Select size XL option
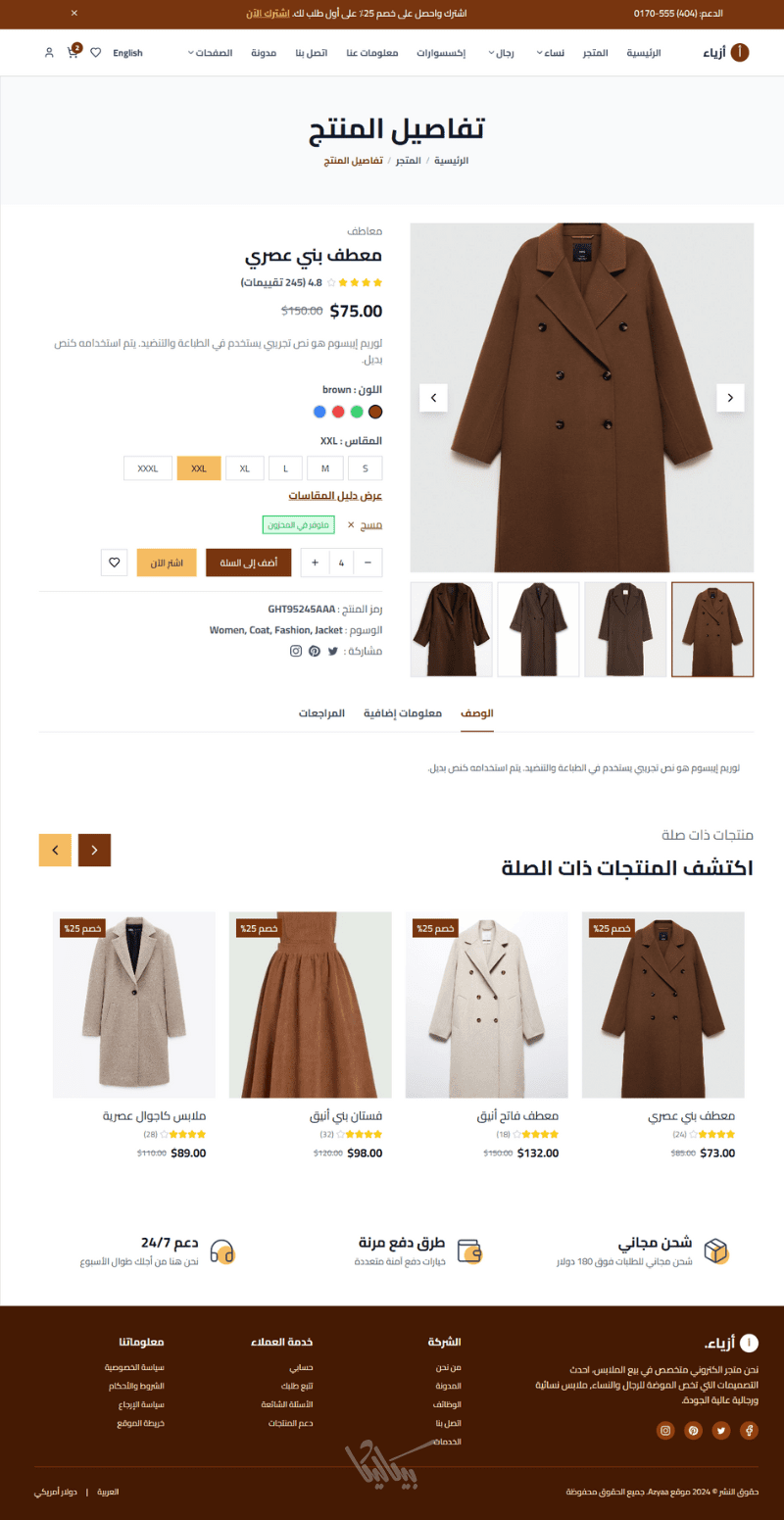784x1520 pixels. pyautogui.click(x=245, y=468)
